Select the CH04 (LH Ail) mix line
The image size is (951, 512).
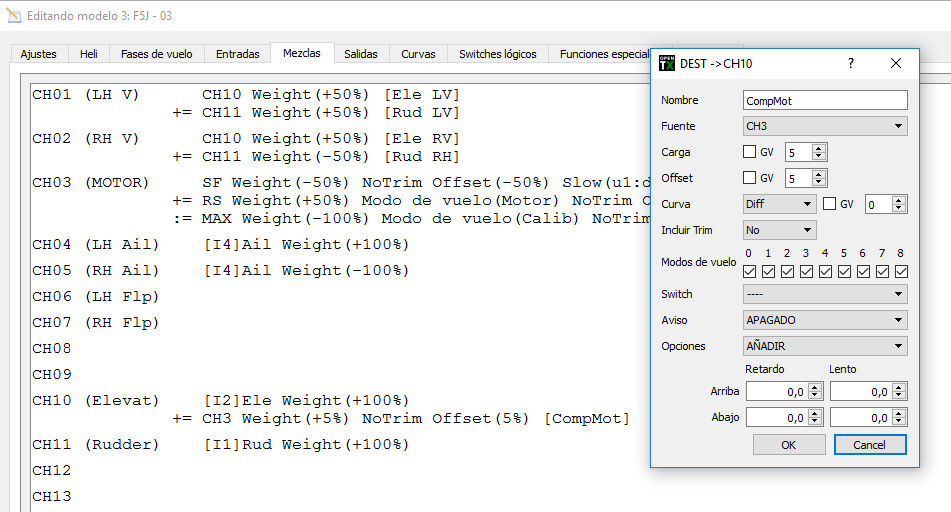[220, 245]
